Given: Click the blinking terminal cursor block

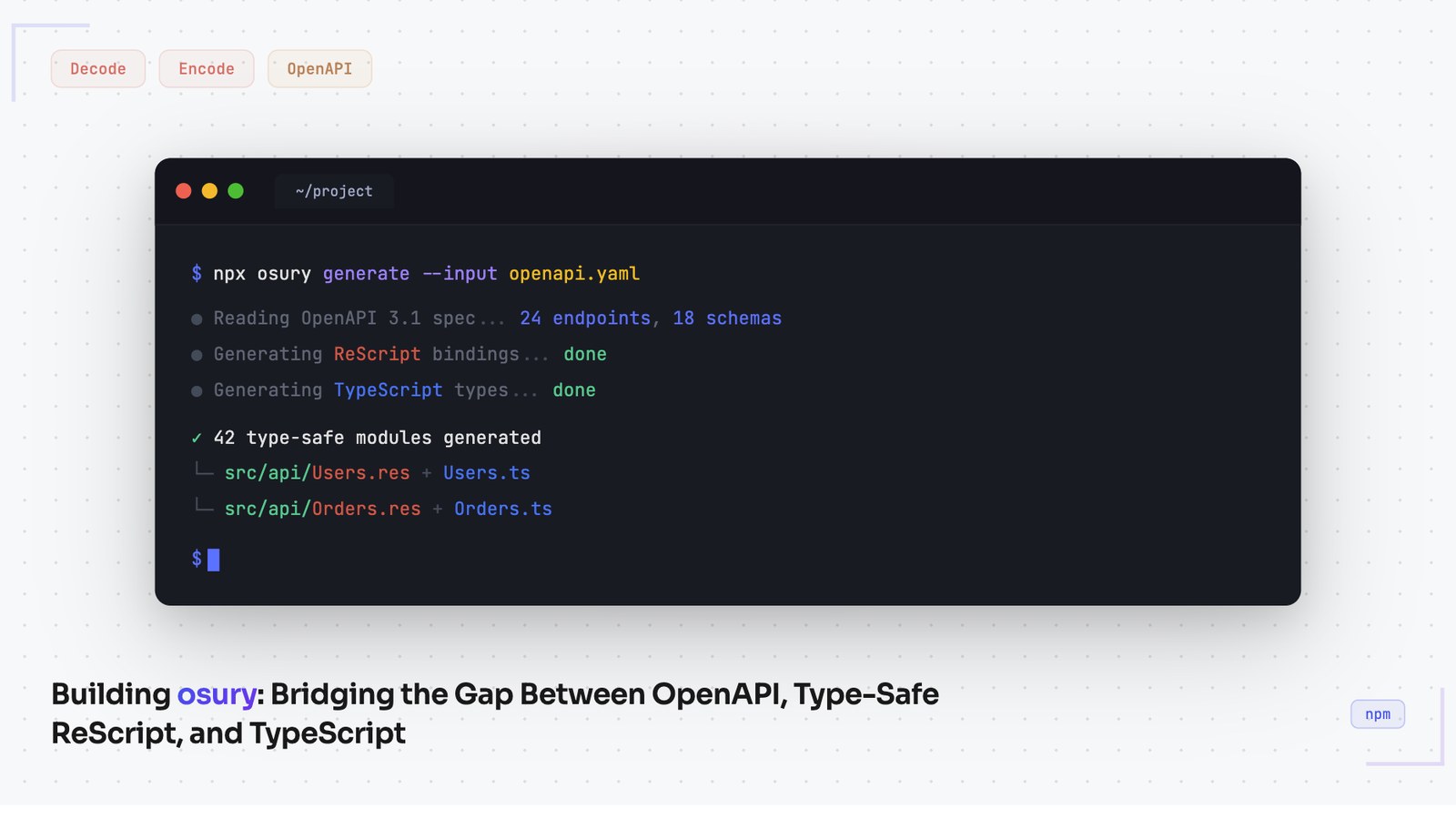Looking at the screenshot, I should (215, 559).
